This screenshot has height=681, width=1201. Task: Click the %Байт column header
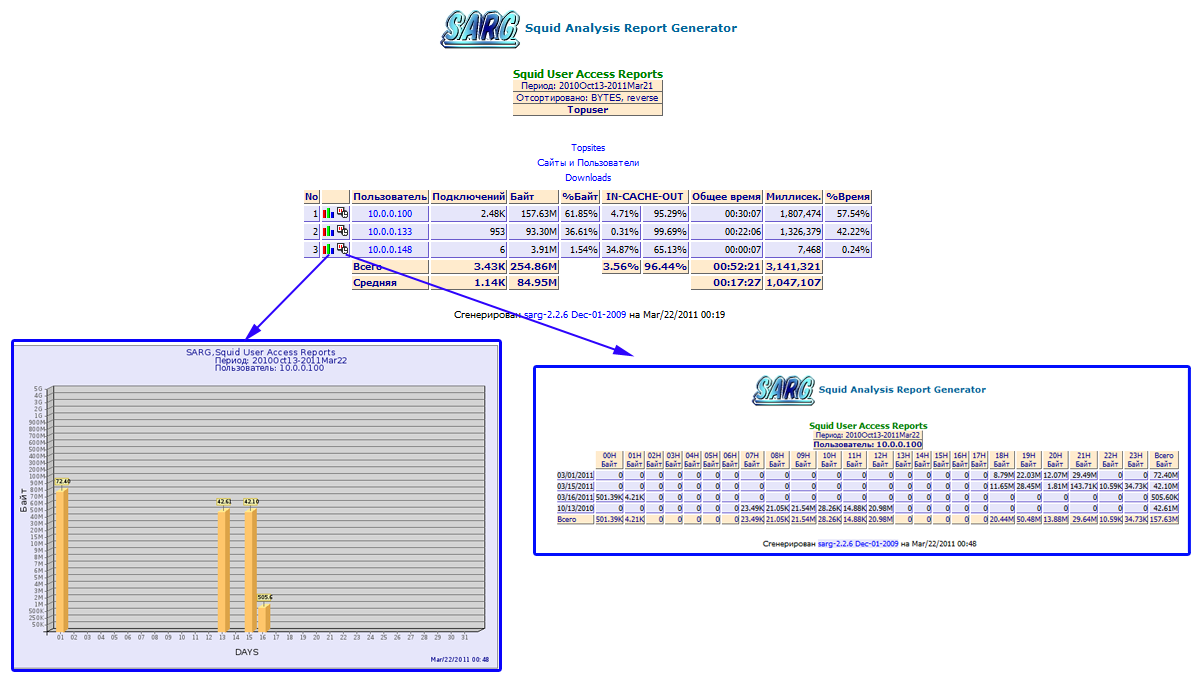tap(579, 197)
